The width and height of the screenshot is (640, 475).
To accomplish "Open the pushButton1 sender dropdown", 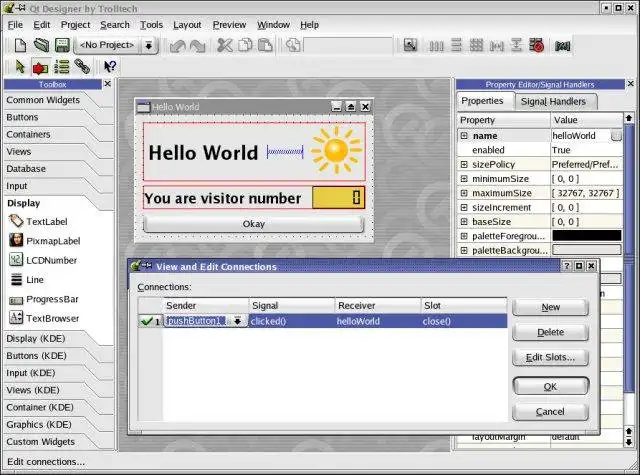I will point(237,321).
